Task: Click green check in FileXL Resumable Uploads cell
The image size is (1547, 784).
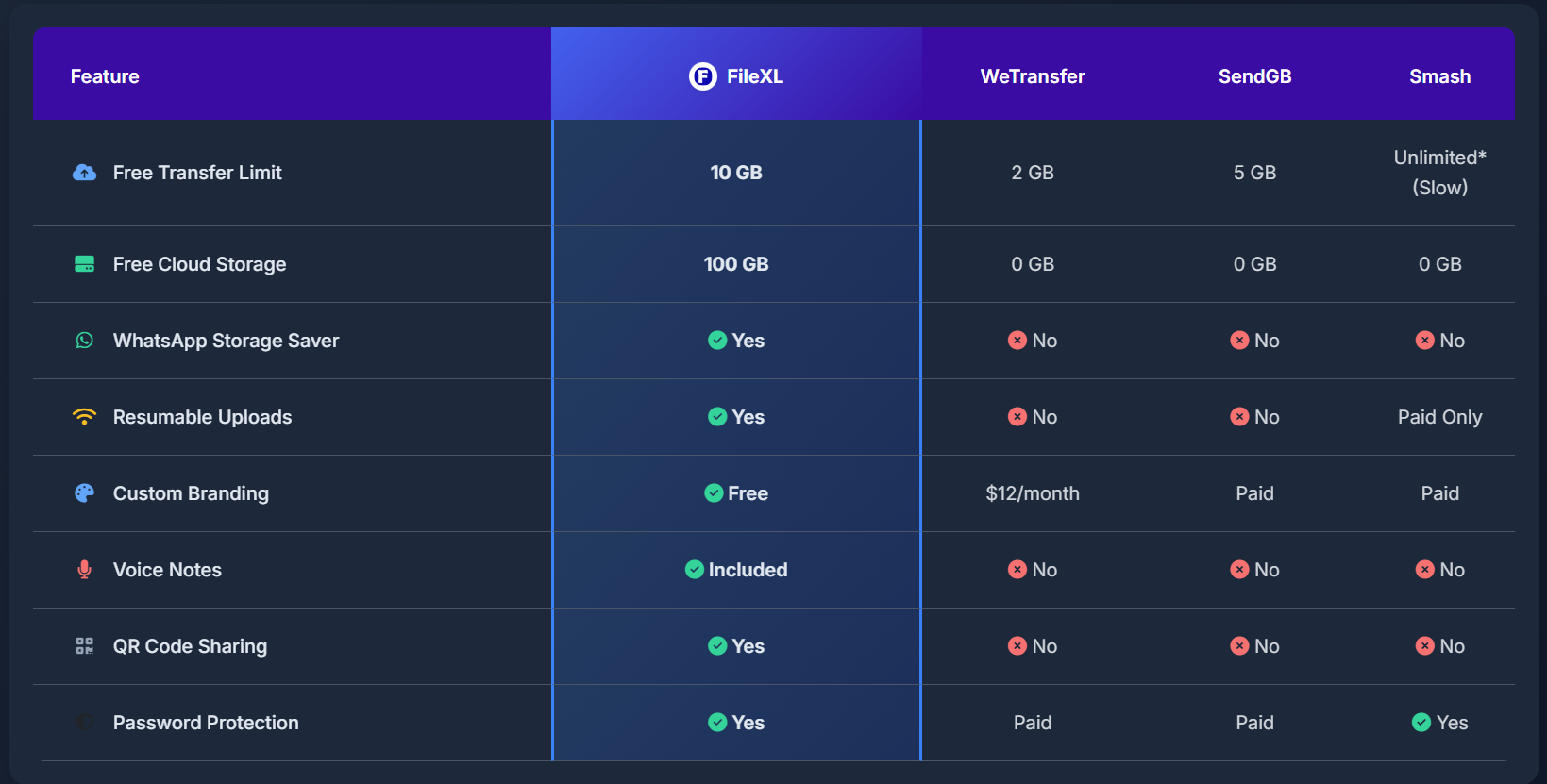Action: pos(717,417)
